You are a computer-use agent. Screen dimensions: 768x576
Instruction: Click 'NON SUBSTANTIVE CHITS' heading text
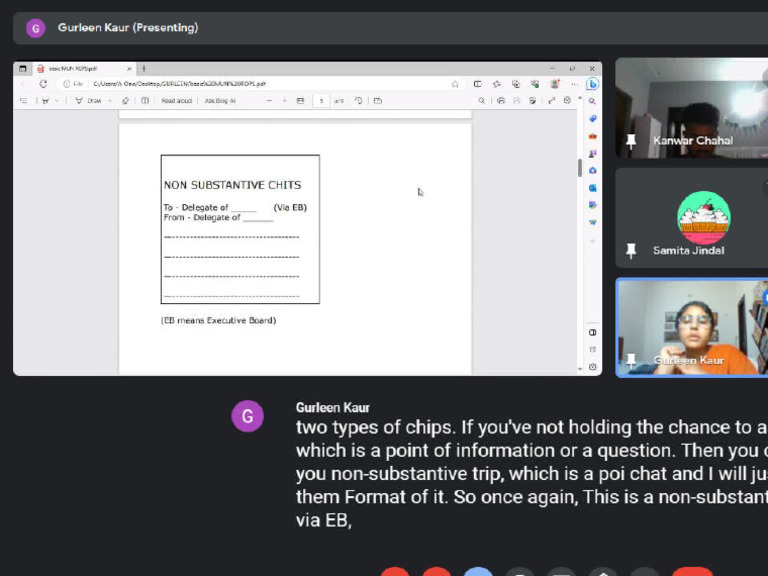(x=232, y=185)
